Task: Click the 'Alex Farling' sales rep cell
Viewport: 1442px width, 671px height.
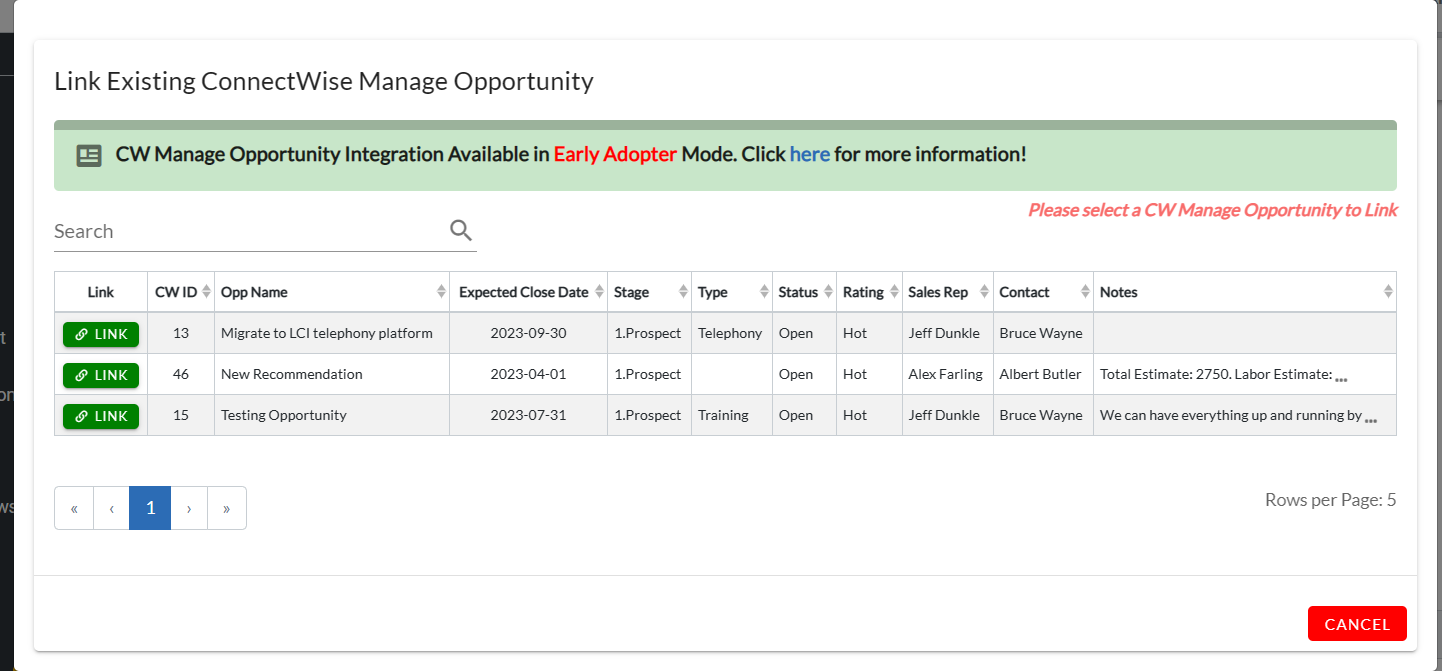Action: pyautogui.click(x=948, y=374)
